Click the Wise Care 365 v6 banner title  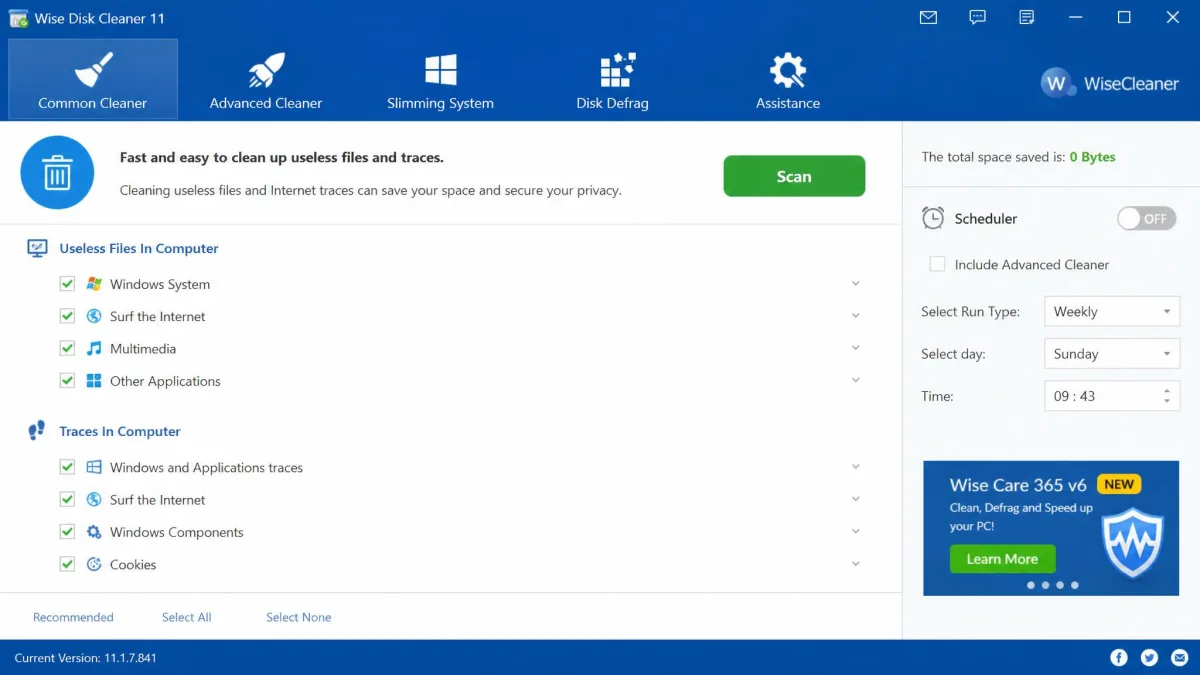point(1018,485)
